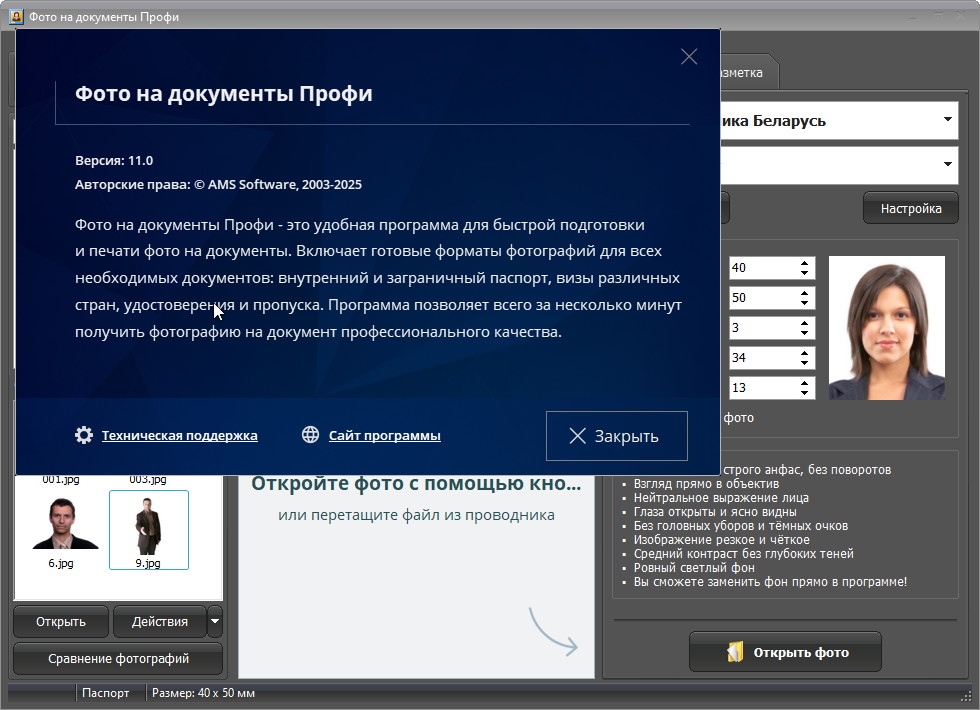Click the Открыть button under the file list
Screen dimensions: 980x710
pyautogui.click(x=61, y=622)
